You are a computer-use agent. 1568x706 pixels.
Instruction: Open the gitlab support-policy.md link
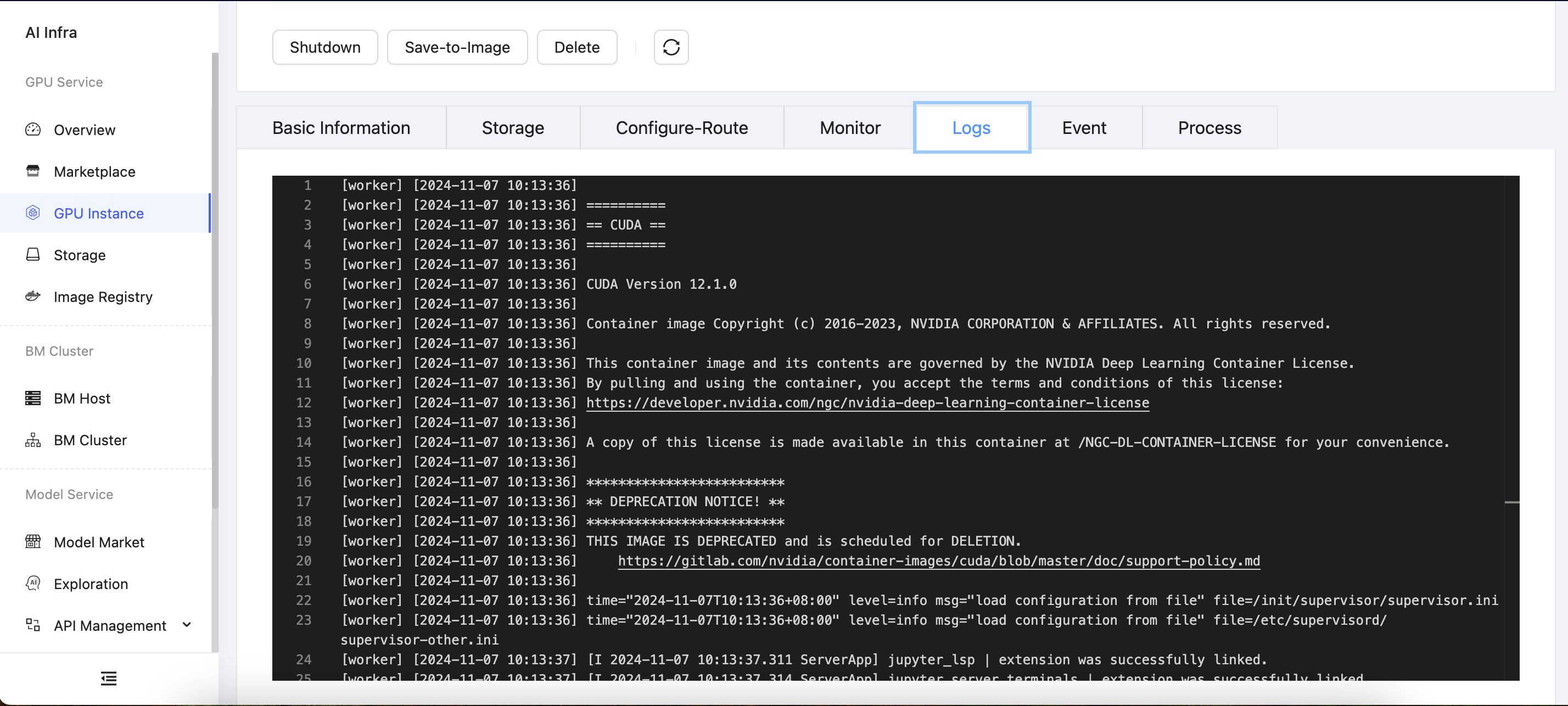tap(939, 561)
